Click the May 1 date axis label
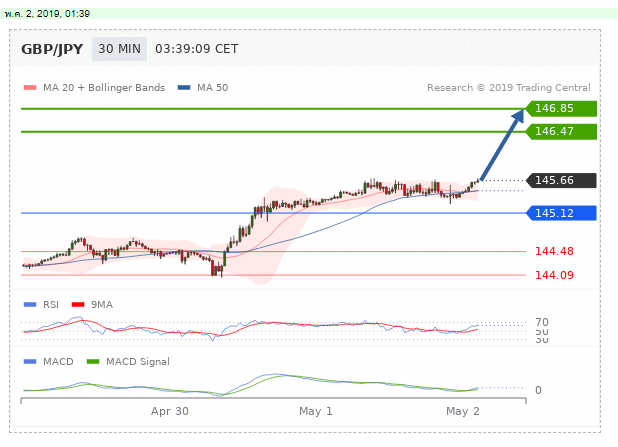Image resolution: width=618 pixels, height=447 pixels. pyautogui.click(x=316, y=411)
